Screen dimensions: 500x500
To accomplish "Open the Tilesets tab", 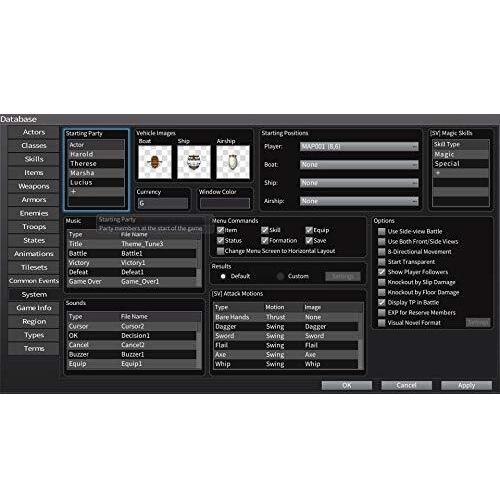I will point(34,267).
